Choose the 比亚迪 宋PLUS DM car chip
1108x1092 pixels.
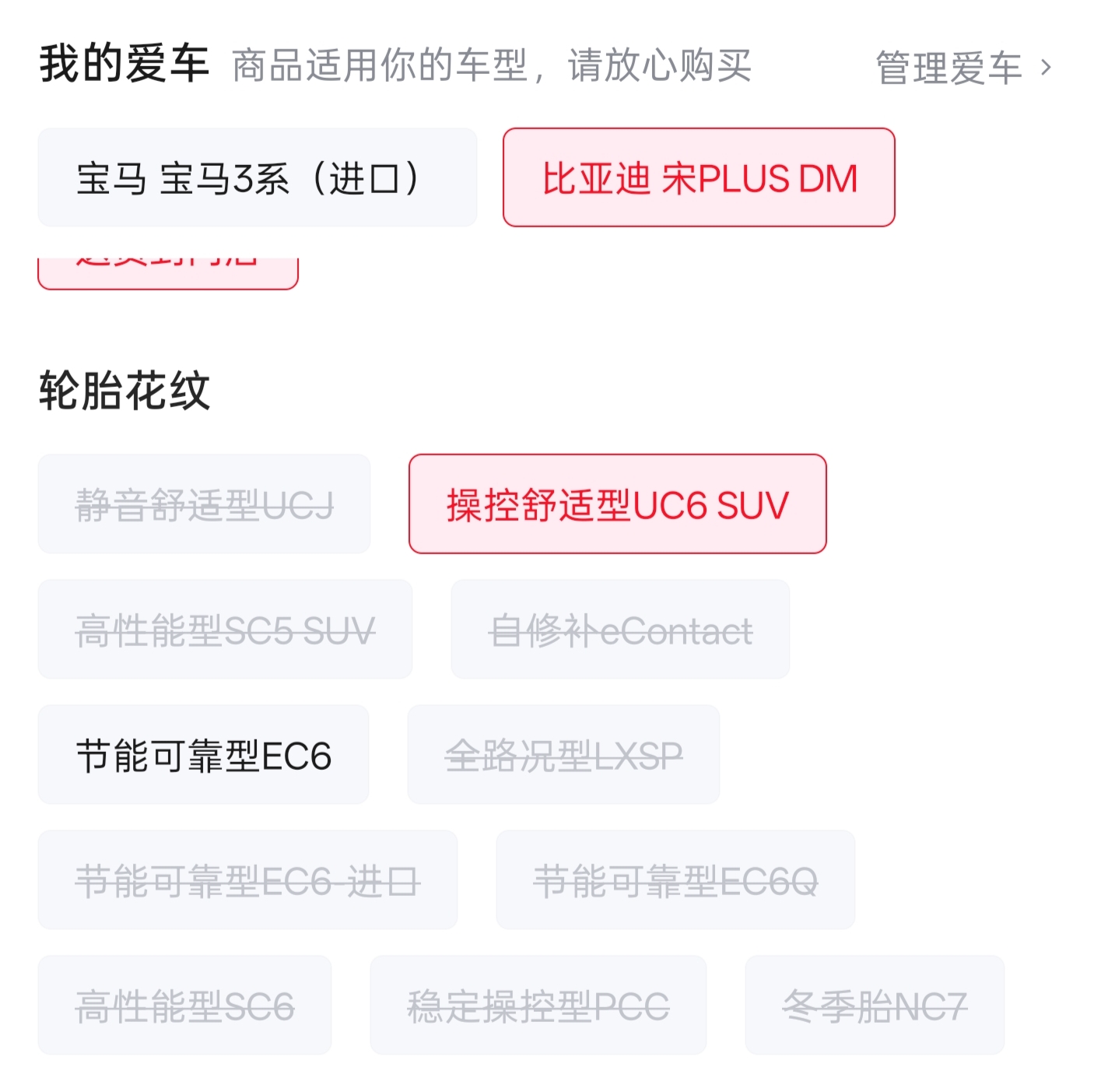(699, 177)
